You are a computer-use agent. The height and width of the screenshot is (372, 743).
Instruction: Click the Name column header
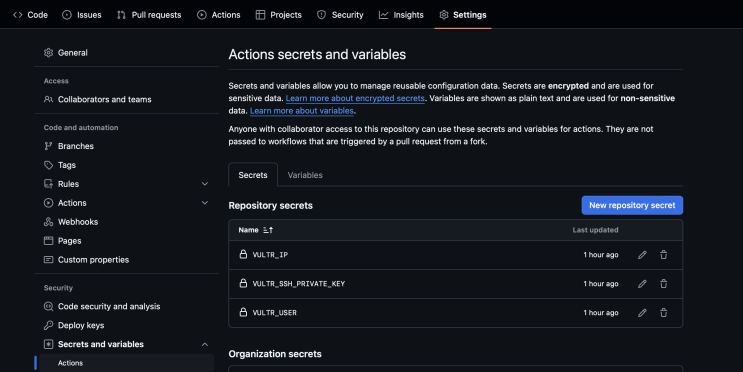(248, 230)
